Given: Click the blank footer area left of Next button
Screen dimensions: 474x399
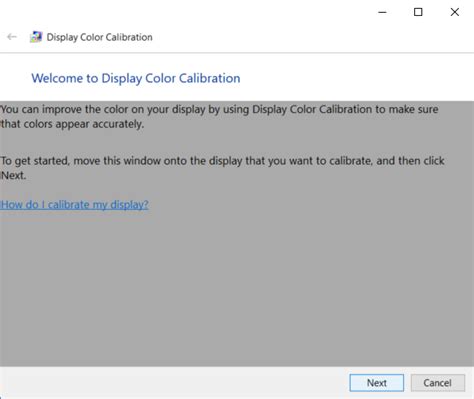Looking at the screenshot, I should pyautogui.click(x=173, y=383).
